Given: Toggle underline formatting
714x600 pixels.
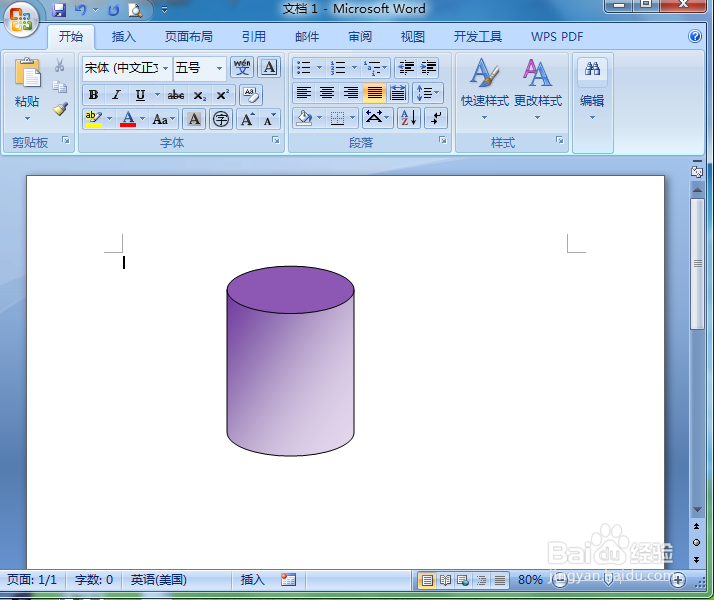Looking at the screenshot, I should [x=140, y=95].
